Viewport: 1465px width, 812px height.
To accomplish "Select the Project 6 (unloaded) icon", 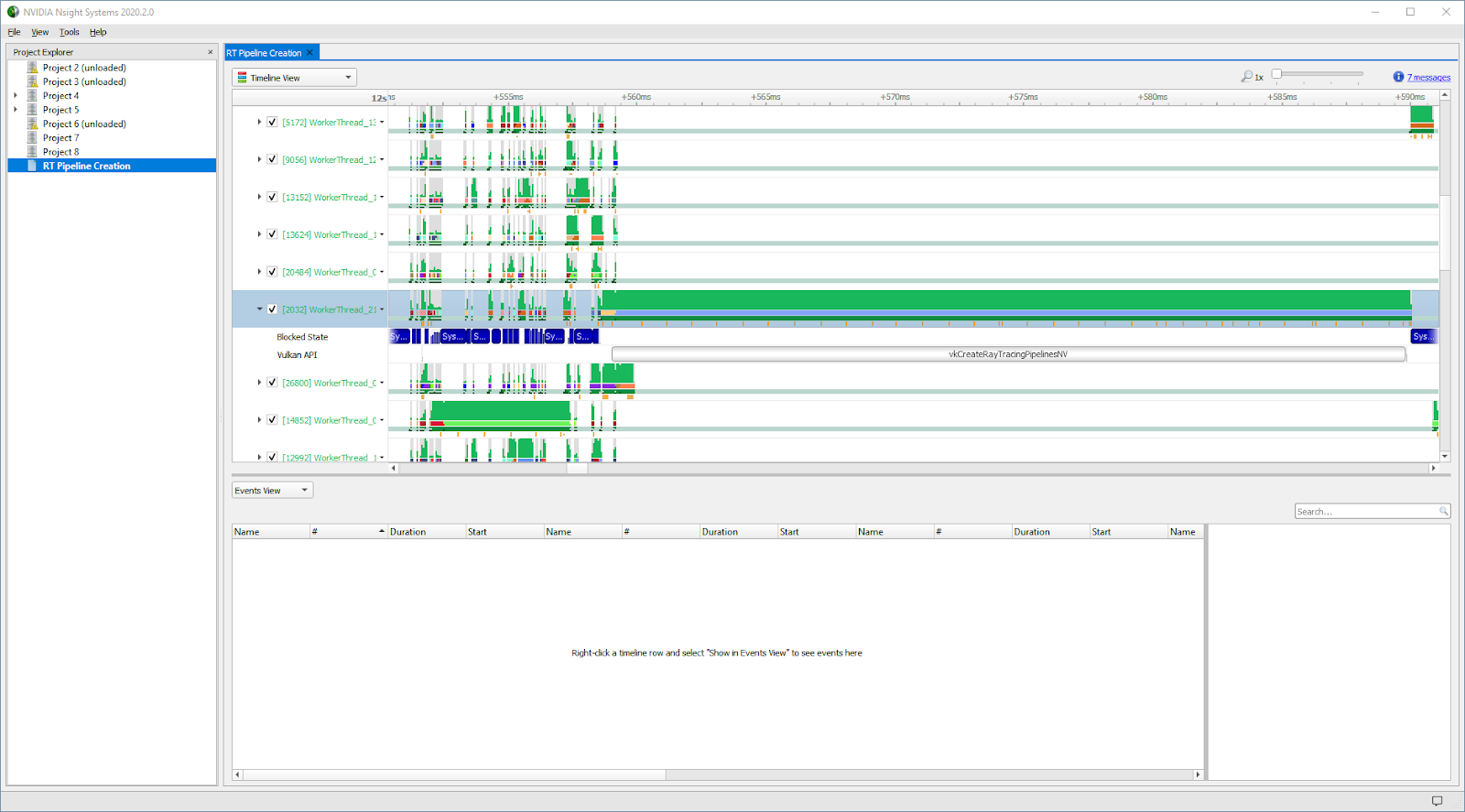I will [33, 124].
